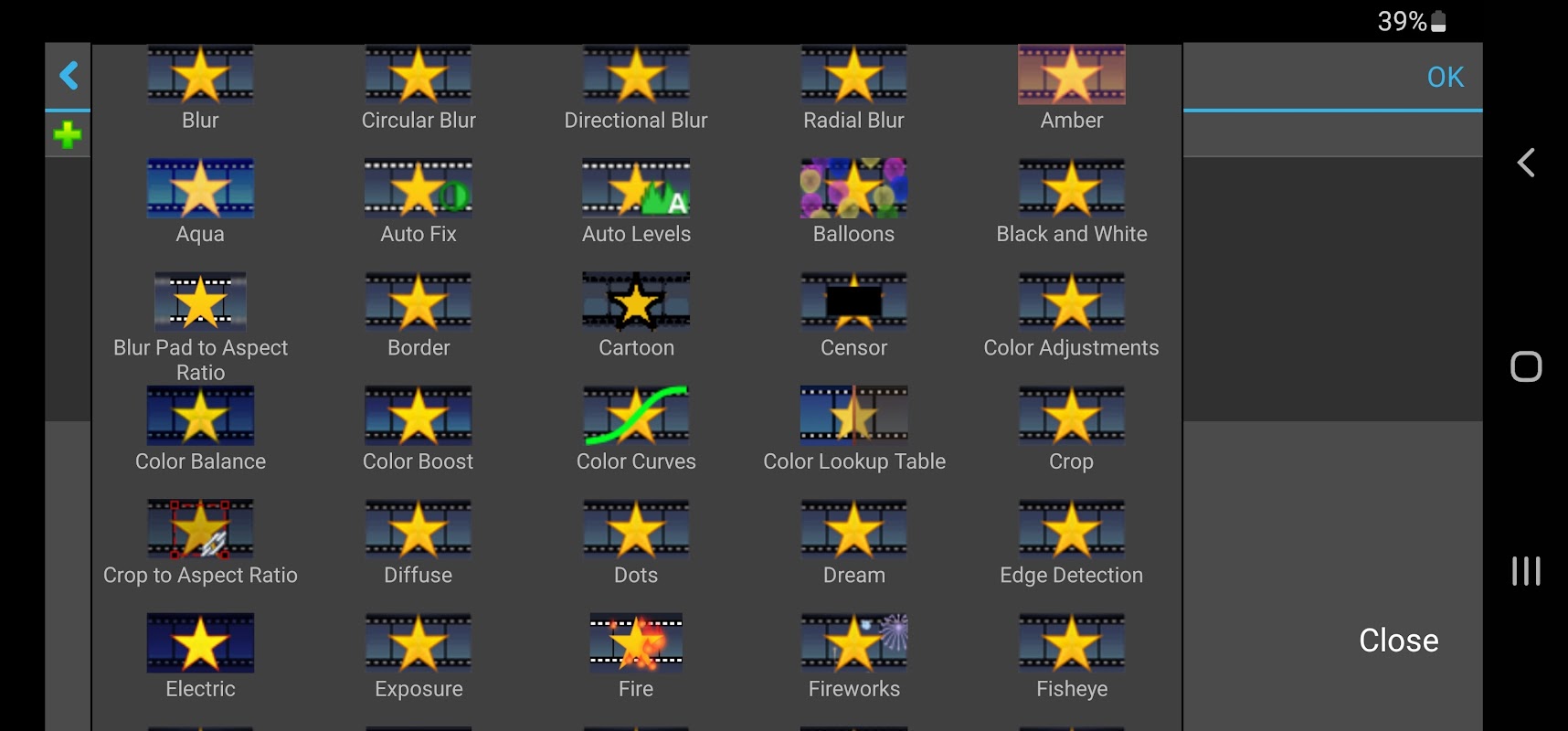Open the Color Adjustments effect
The height and width of the screenshot is (731, 1568).
(1072, 302)
